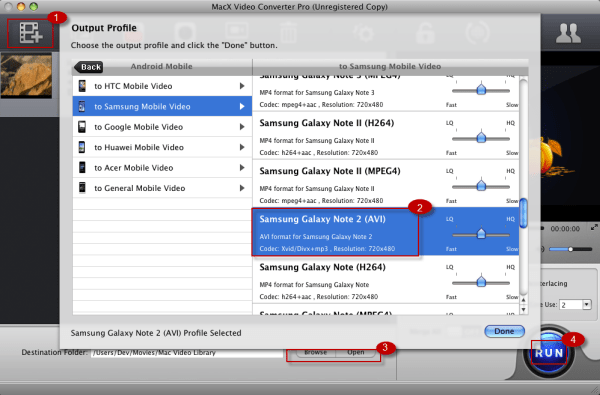The height and width of the screenshot is (395, 600).
Task: Click the profile list scroll down arrow
Action: 523,309
